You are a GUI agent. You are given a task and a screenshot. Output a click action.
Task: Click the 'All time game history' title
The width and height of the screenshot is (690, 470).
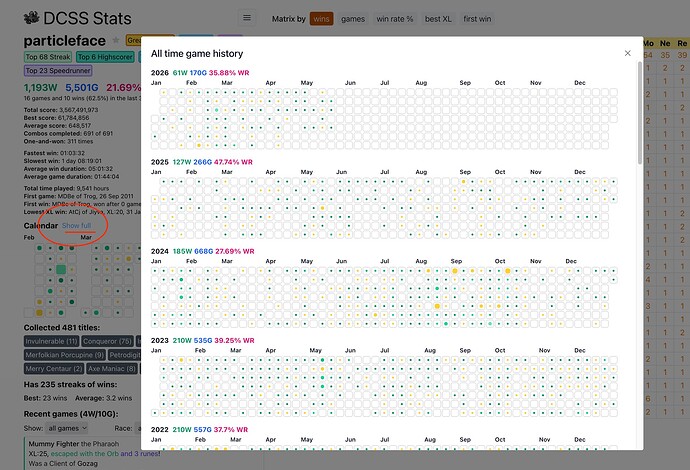197,54
